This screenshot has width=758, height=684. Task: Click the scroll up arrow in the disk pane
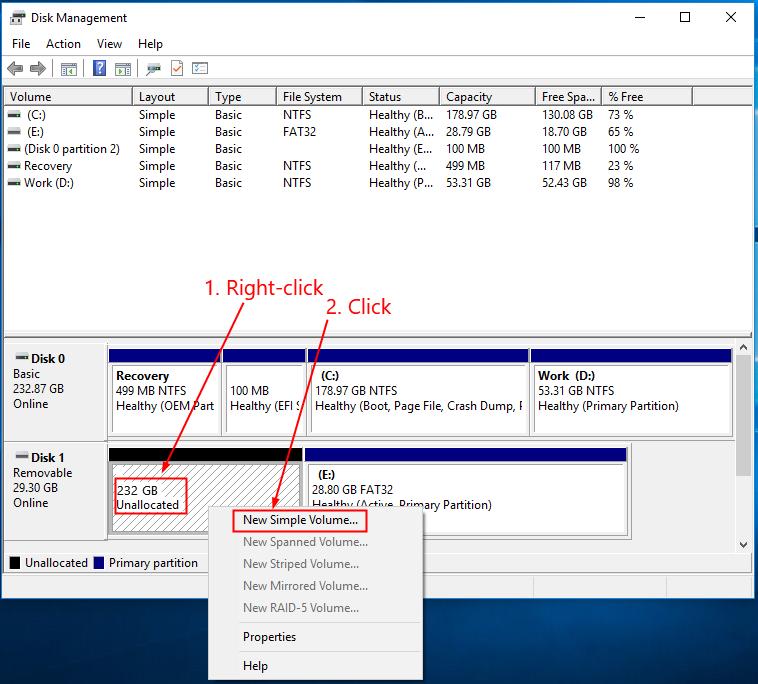[x=743, y=348]
